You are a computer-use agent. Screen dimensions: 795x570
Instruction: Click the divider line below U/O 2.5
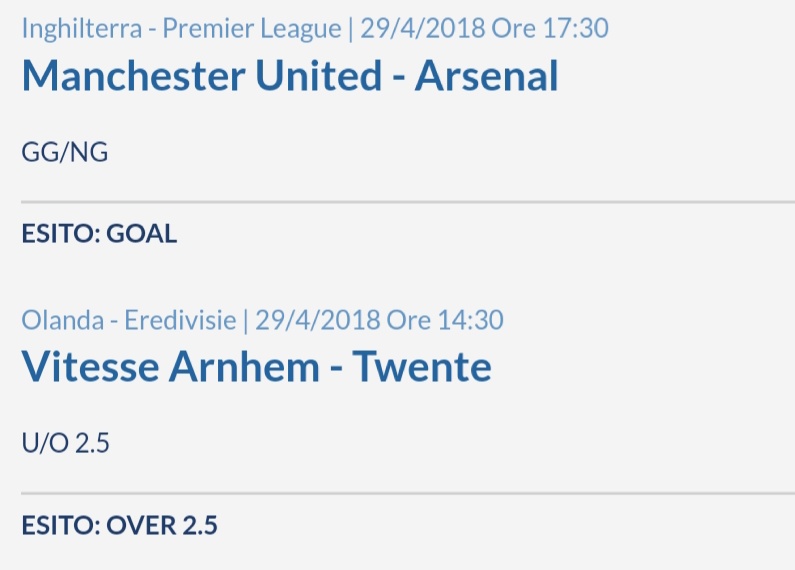[408, 492]
